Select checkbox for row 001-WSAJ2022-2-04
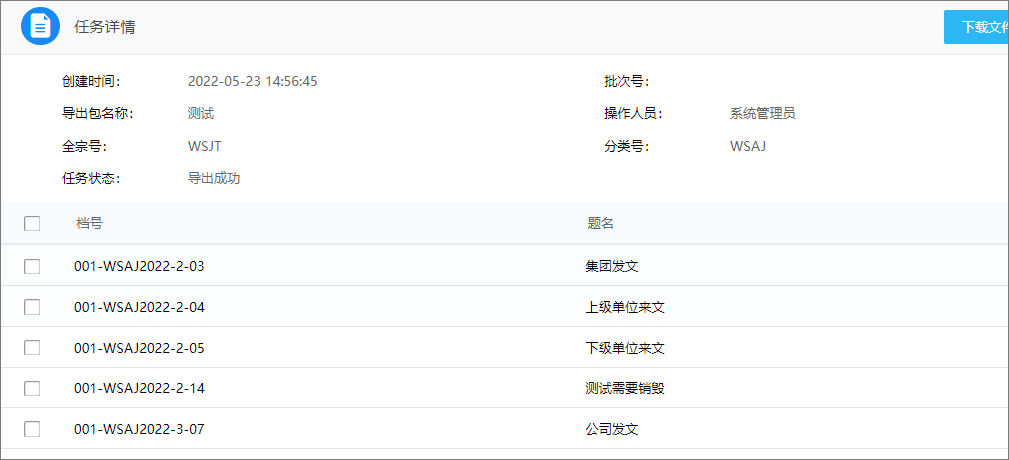1009x460 pixels. click(x=32, y=307)
